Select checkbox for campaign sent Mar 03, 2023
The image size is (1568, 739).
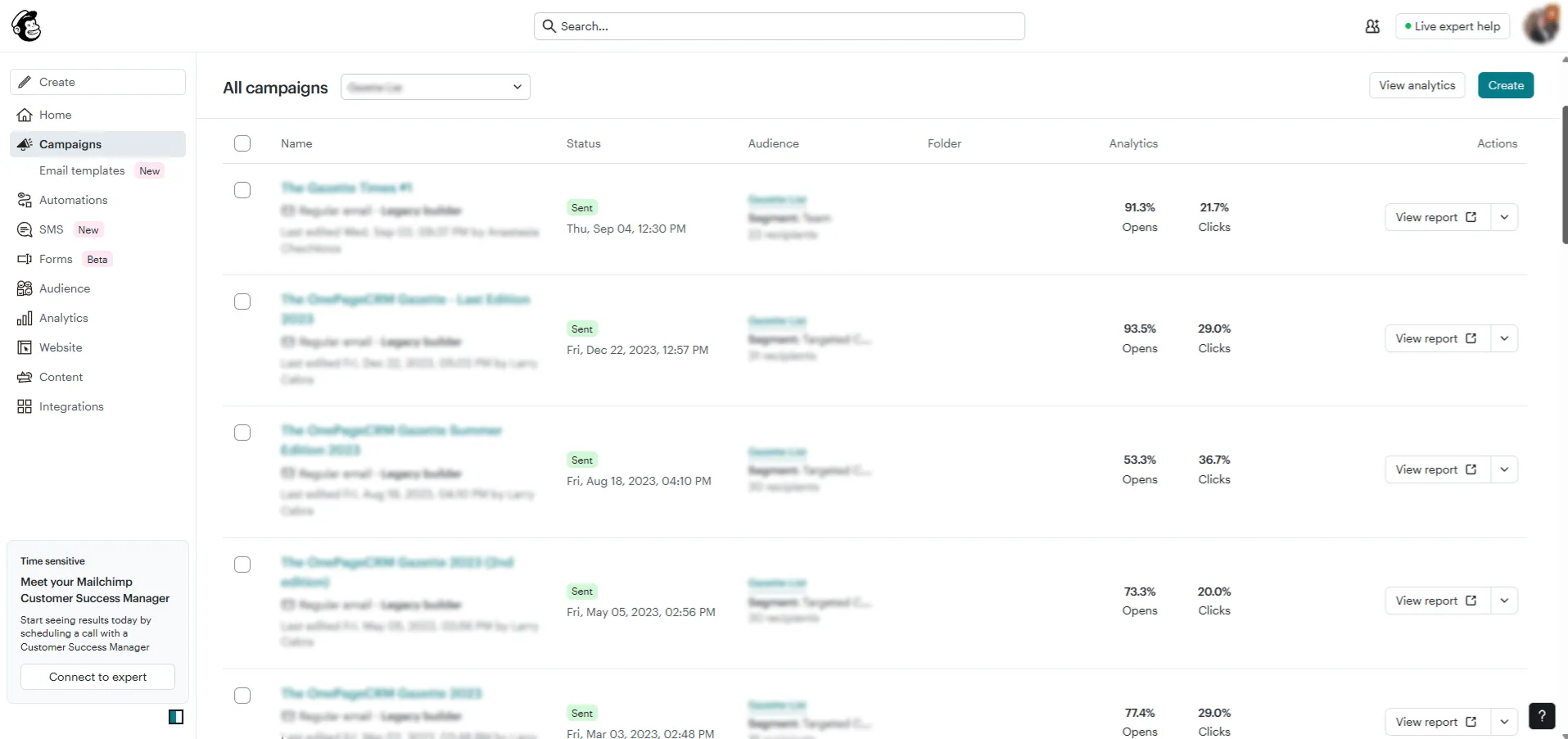click(x=242, y=696)
